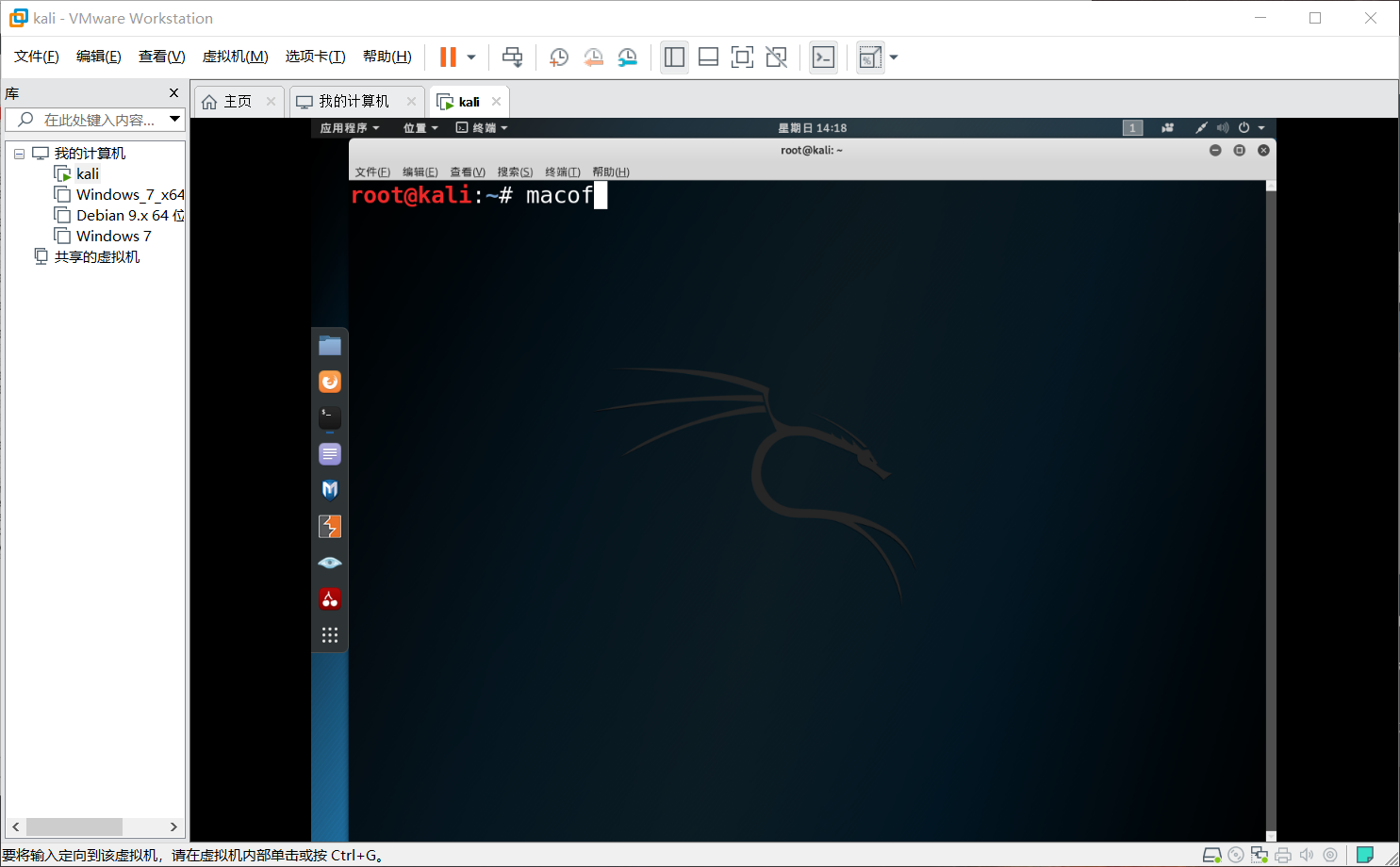Select 共享的虚拟机 in the library
This screenshot has width=1400, height=867.
click(96, 257)
